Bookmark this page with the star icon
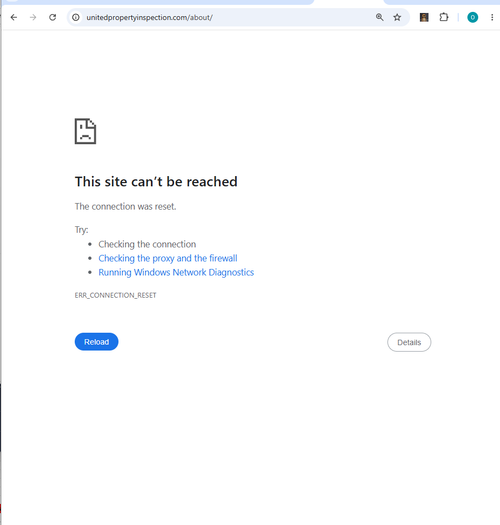Image resolution: width=500 pixels, height=525 pixels. [x=397, y=17]
